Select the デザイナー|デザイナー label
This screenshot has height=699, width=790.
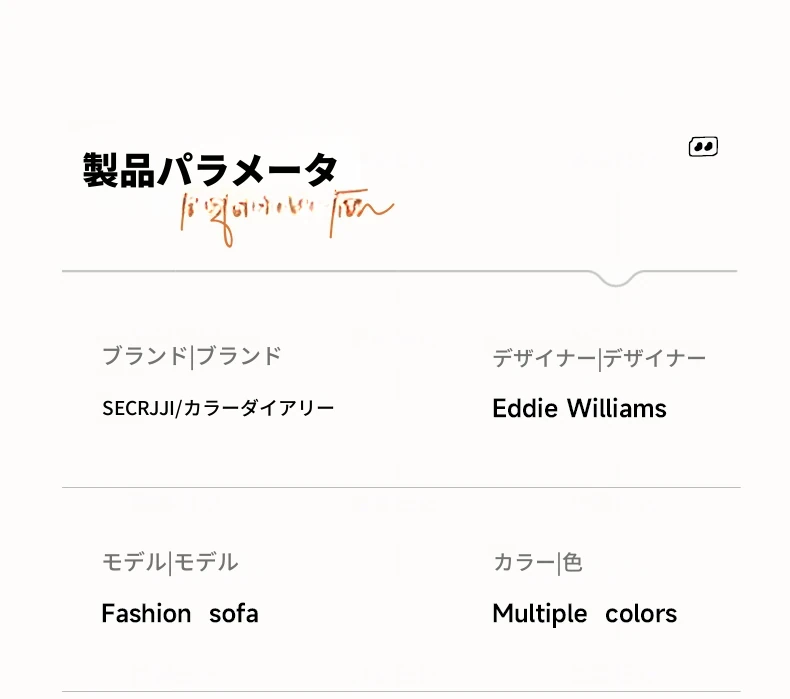tap(599, 359)
